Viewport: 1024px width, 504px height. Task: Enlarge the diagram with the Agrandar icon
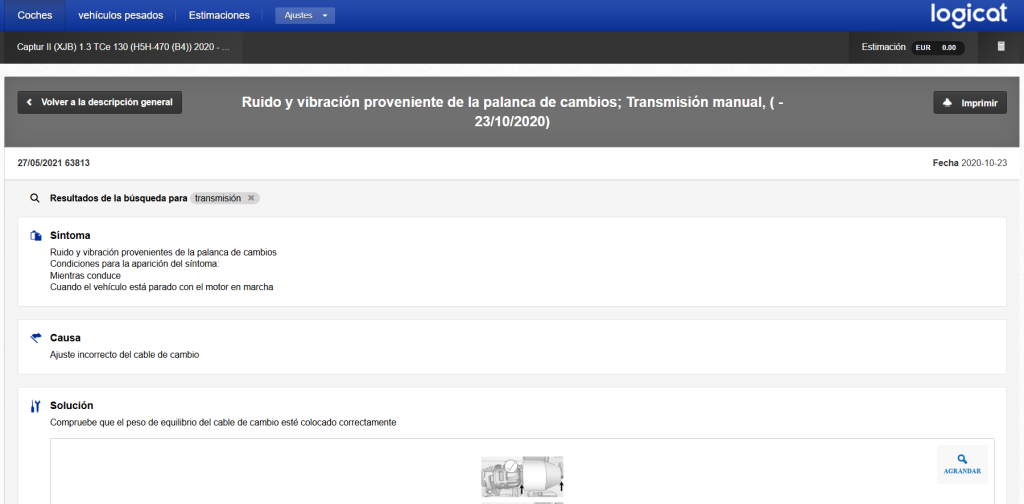[961, 464]
